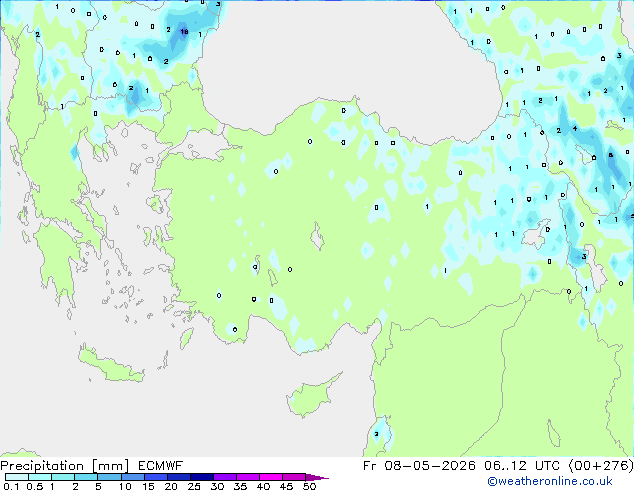Click the 'Precipitation [mm]' label

[x=65, y=466]
